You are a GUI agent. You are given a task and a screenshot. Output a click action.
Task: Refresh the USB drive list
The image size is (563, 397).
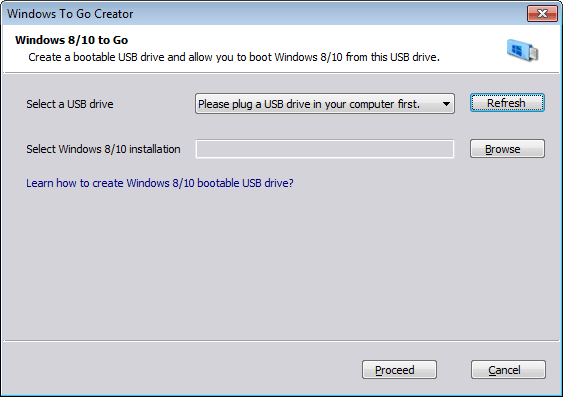[507, 103]
